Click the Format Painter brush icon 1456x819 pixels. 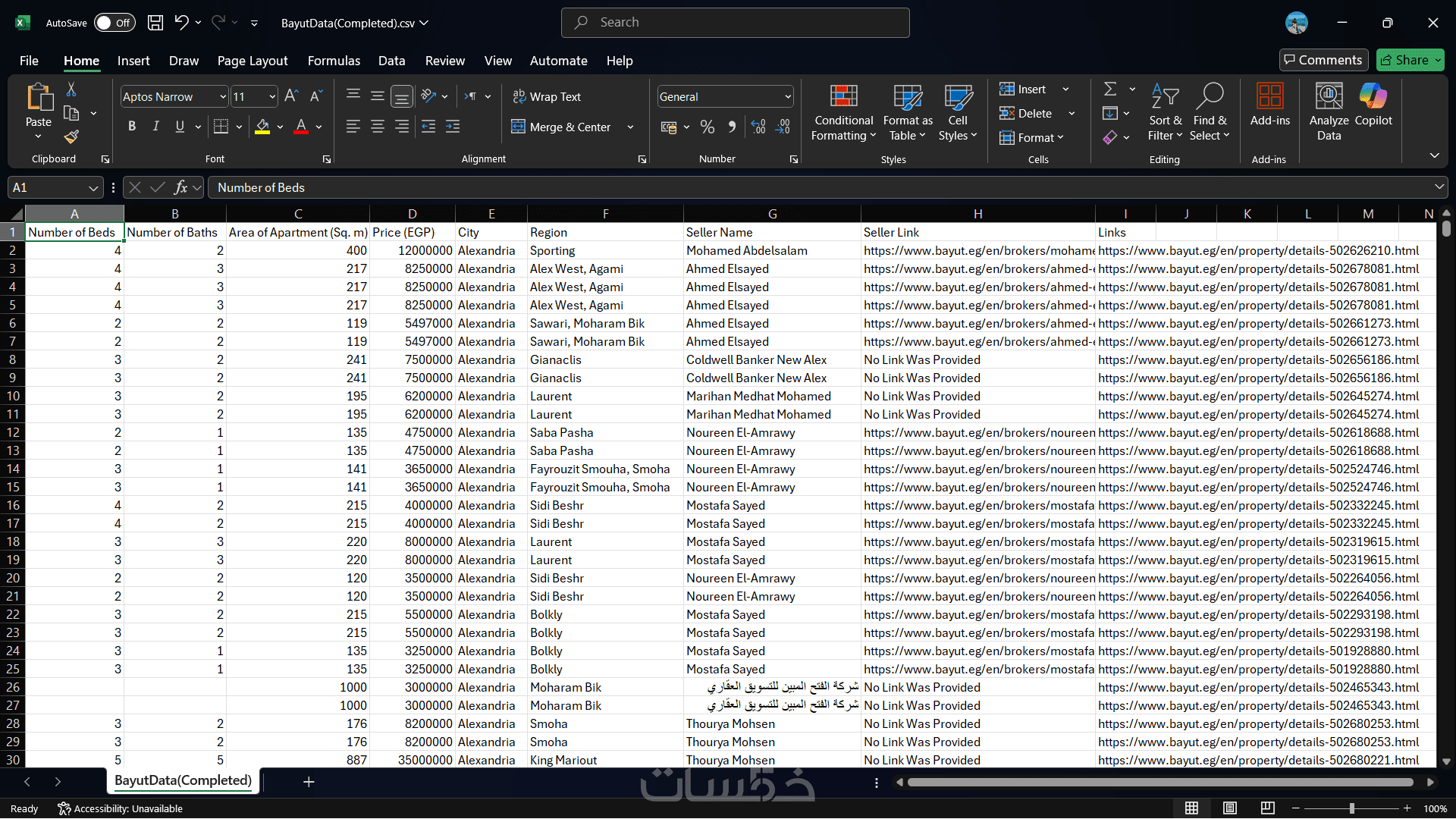click(x=71, y=136)
